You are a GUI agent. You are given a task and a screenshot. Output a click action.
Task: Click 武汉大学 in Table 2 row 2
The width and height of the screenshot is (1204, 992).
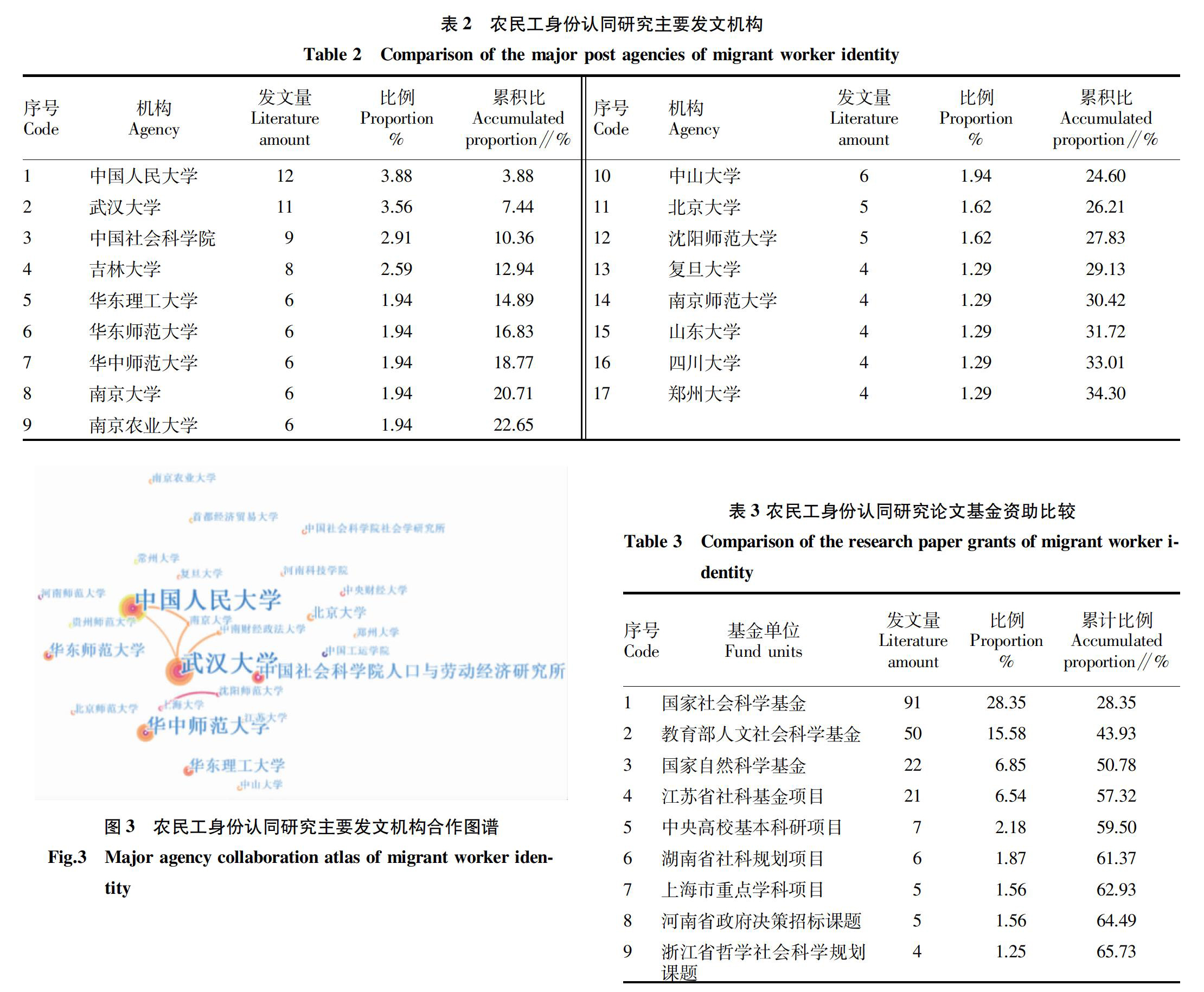[x=125, y=207]
